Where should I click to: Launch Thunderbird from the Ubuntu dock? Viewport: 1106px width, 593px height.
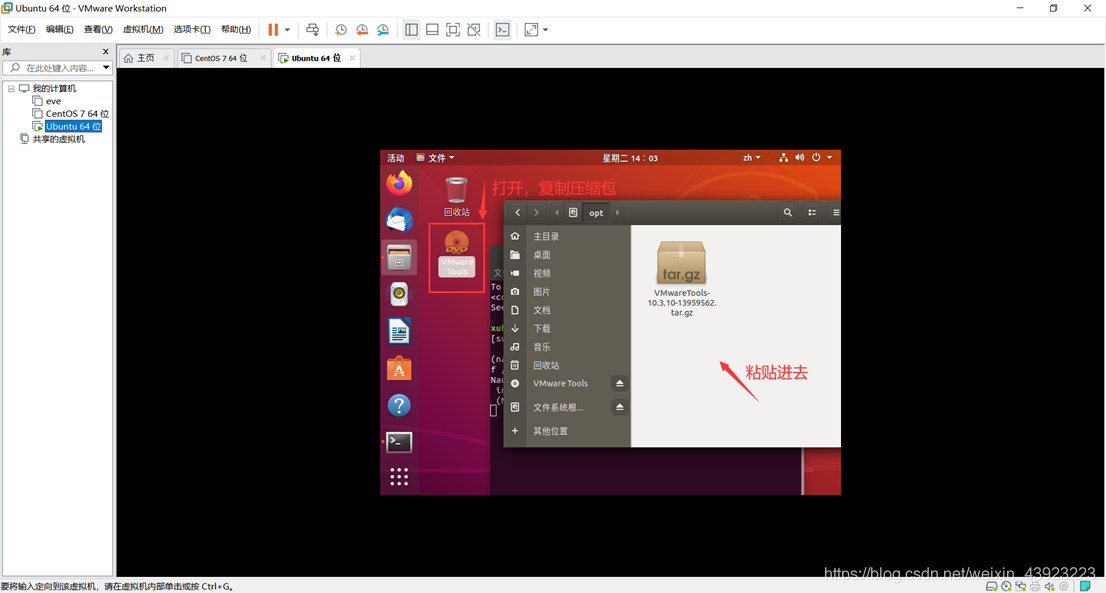tap(399, 221)
